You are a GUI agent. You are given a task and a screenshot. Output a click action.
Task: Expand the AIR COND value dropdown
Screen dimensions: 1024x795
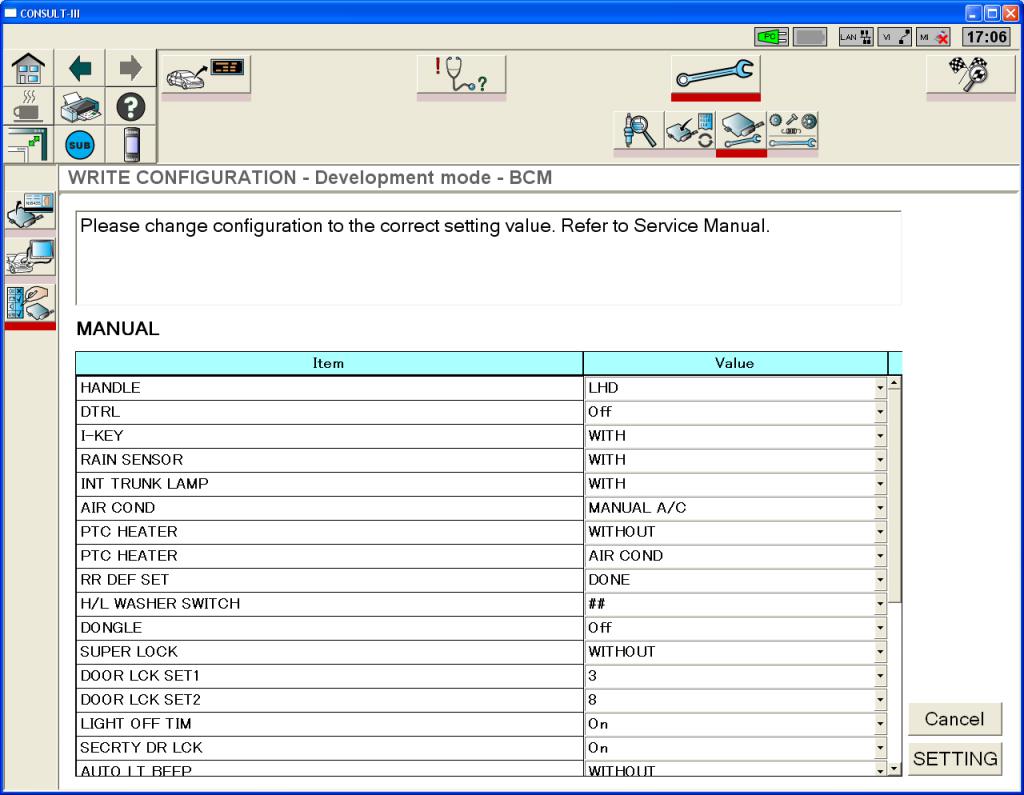pyautogui.click(x=880, y=508)
